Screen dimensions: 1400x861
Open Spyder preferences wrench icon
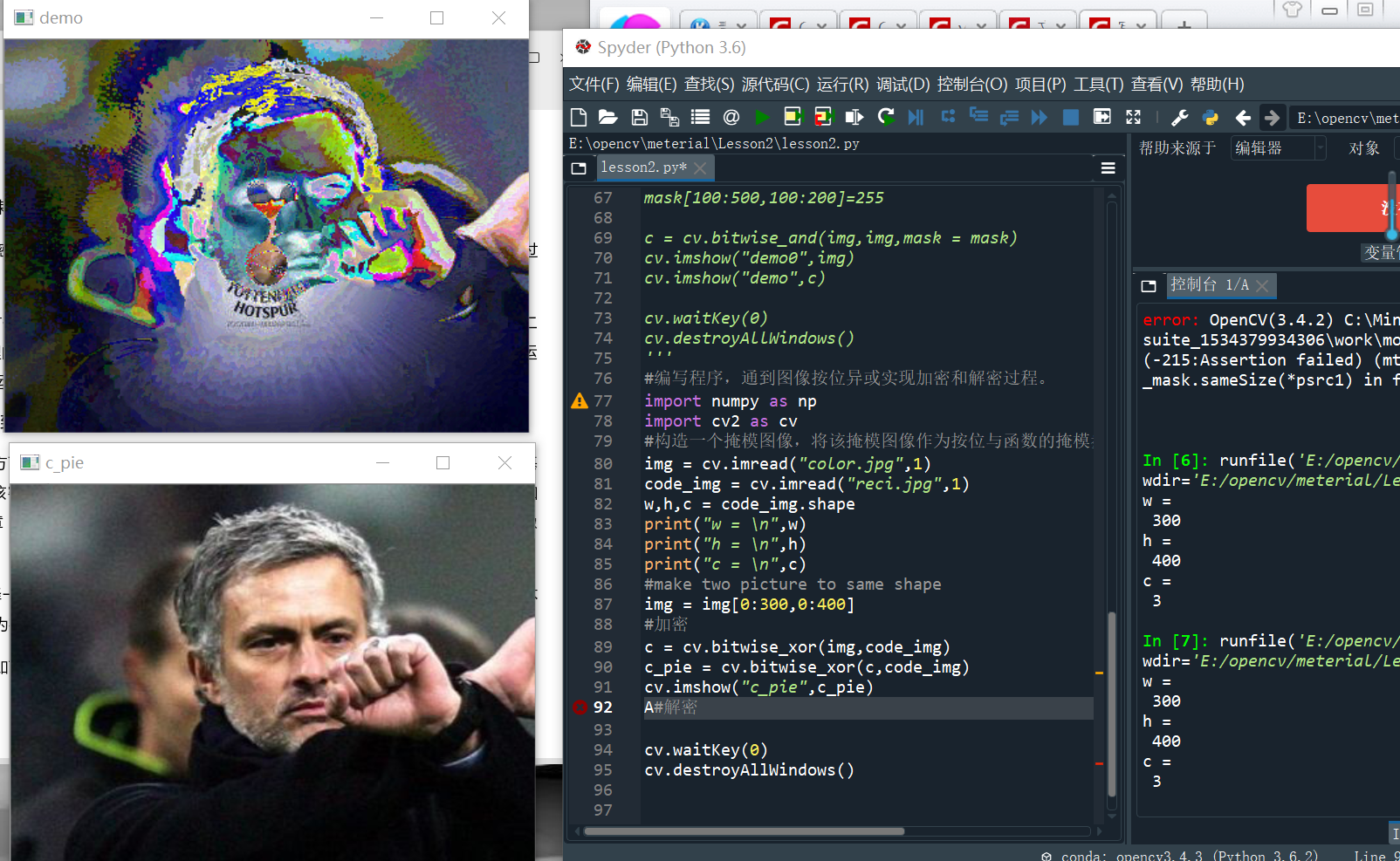(x=1180, y=116)
